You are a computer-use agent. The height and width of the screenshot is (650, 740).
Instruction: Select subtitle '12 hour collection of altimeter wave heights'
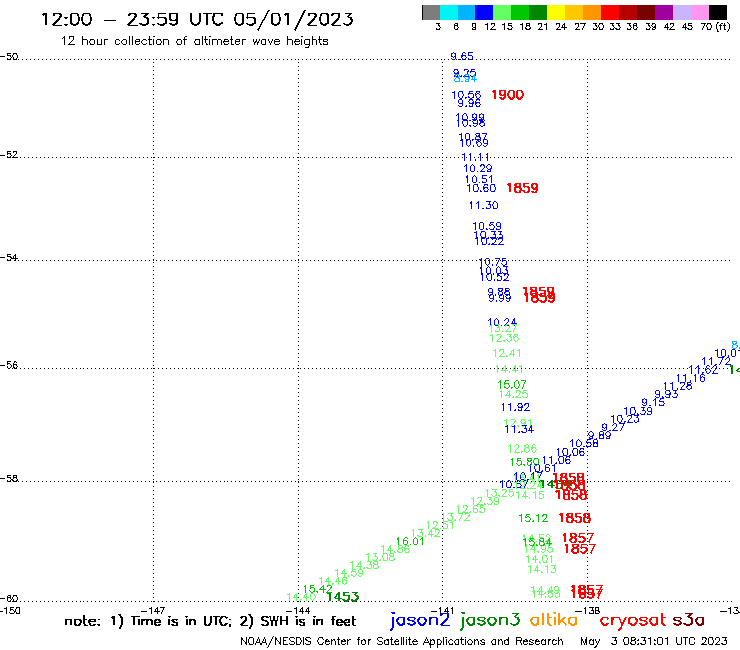tap(194, 41)
